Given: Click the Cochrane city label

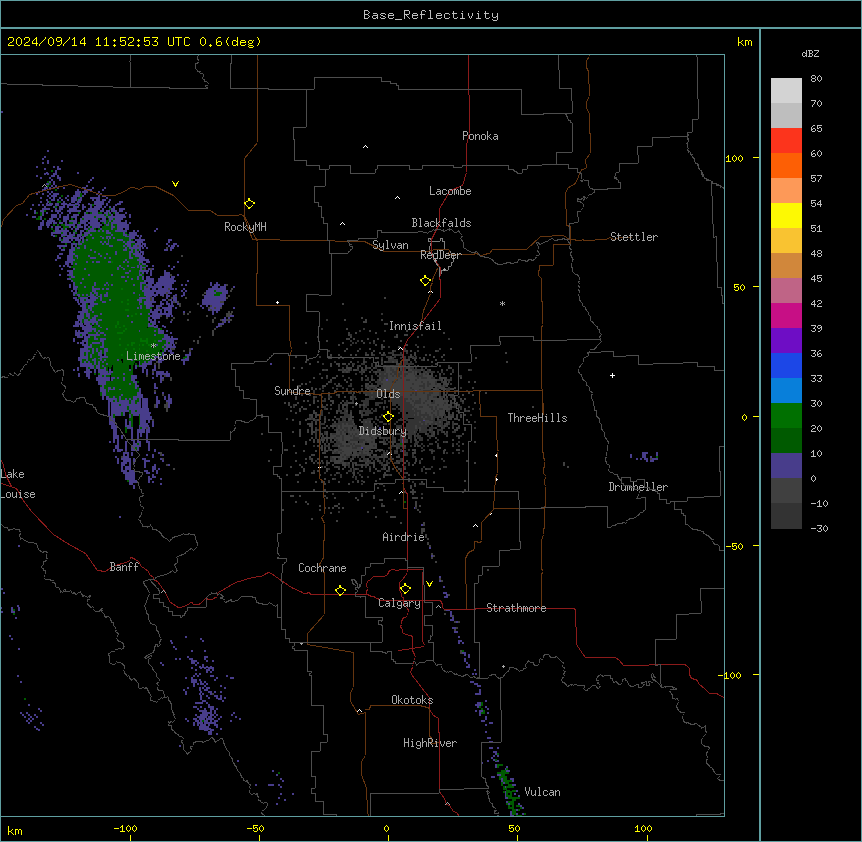Looking at the screenshot, I should 322,568.
